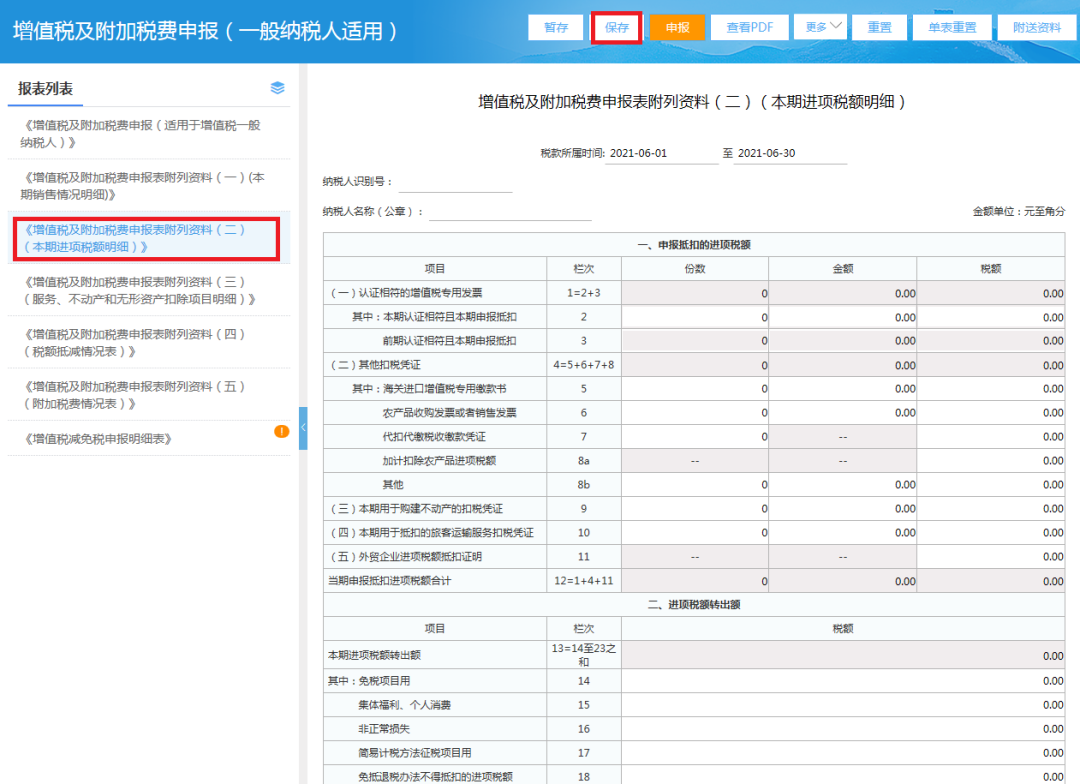Click the 单表重置 button
This screenshot has width=1080, height=784.
952,28
